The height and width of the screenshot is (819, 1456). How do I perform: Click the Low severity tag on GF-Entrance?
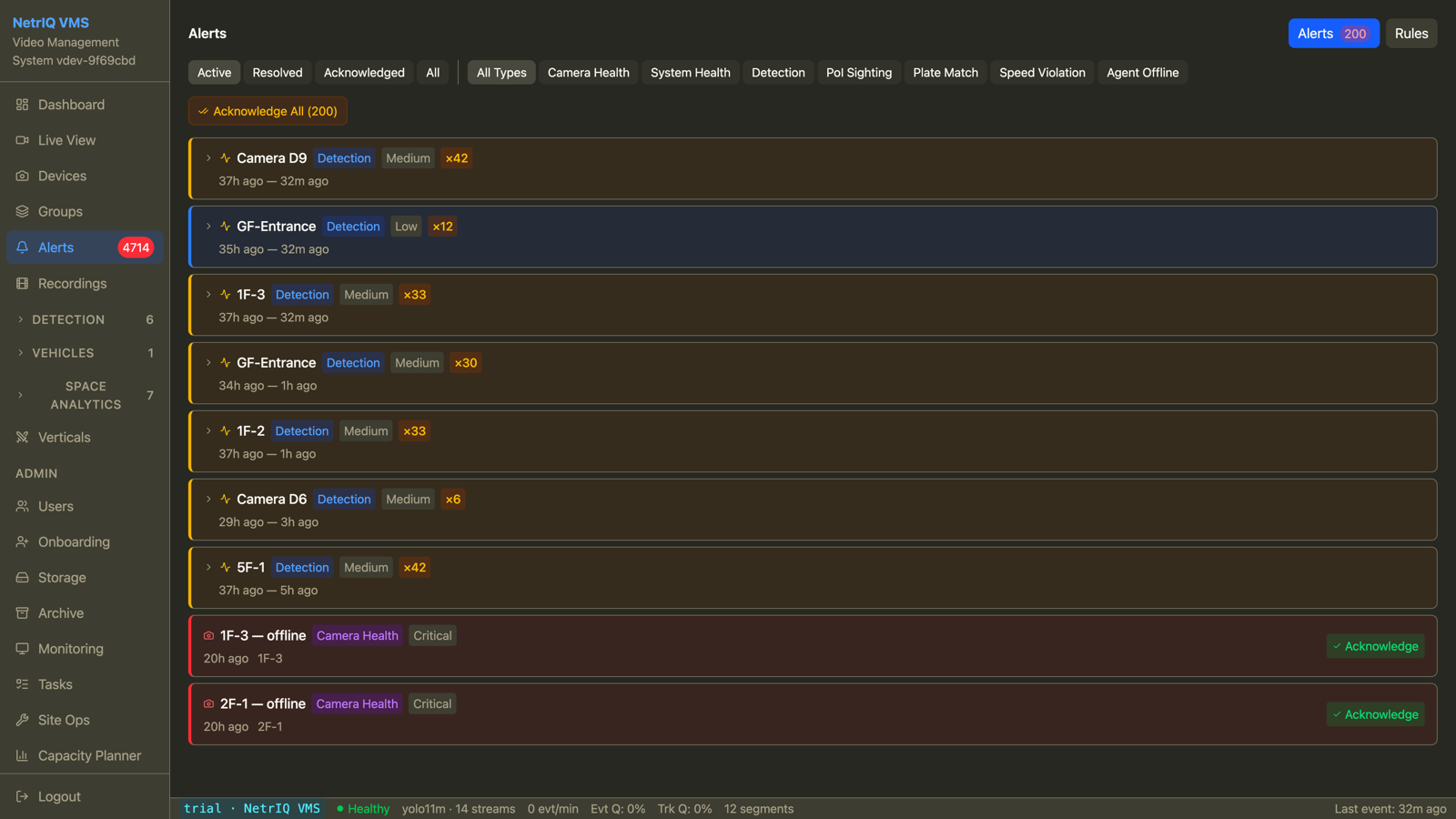tap(406, 227)
